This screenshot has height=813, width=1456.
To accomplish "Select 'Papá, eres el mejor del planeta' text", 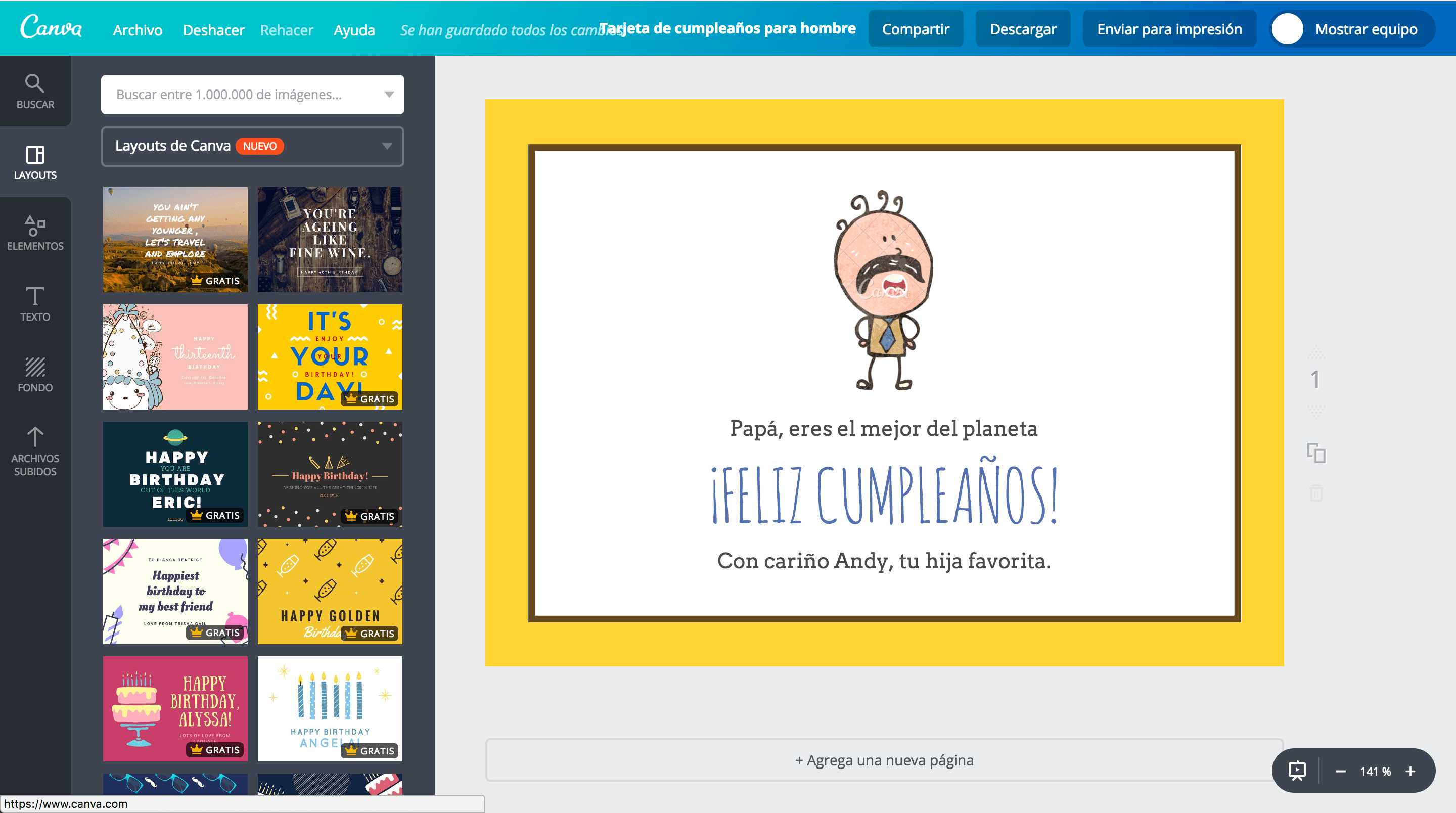I will [x=883, y=429].
